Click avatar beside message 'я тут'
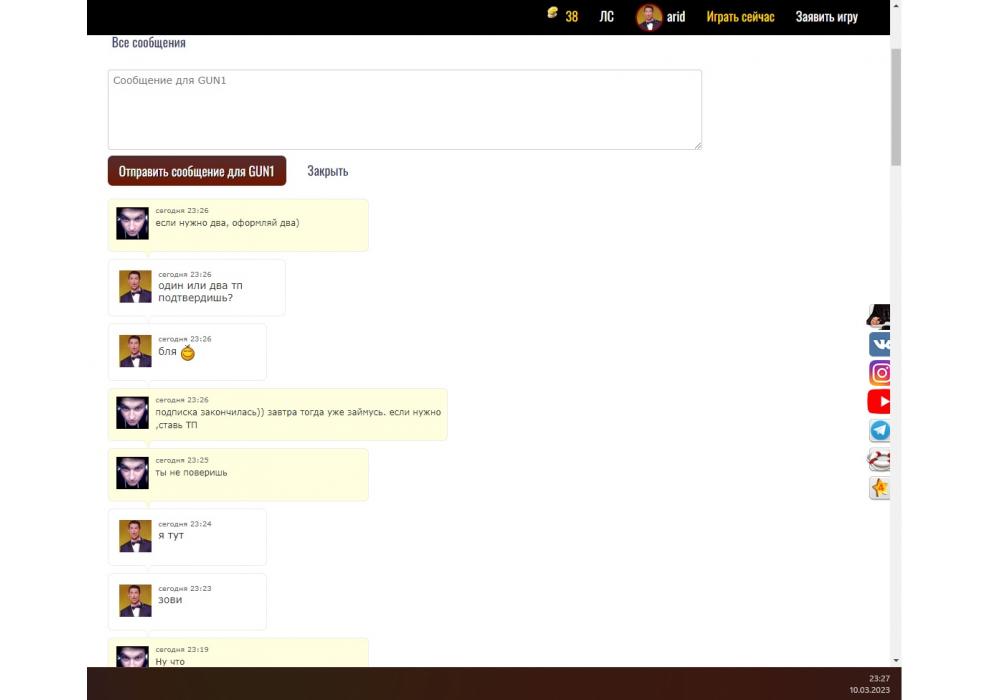1000x700 pixels. pos(135,536)
